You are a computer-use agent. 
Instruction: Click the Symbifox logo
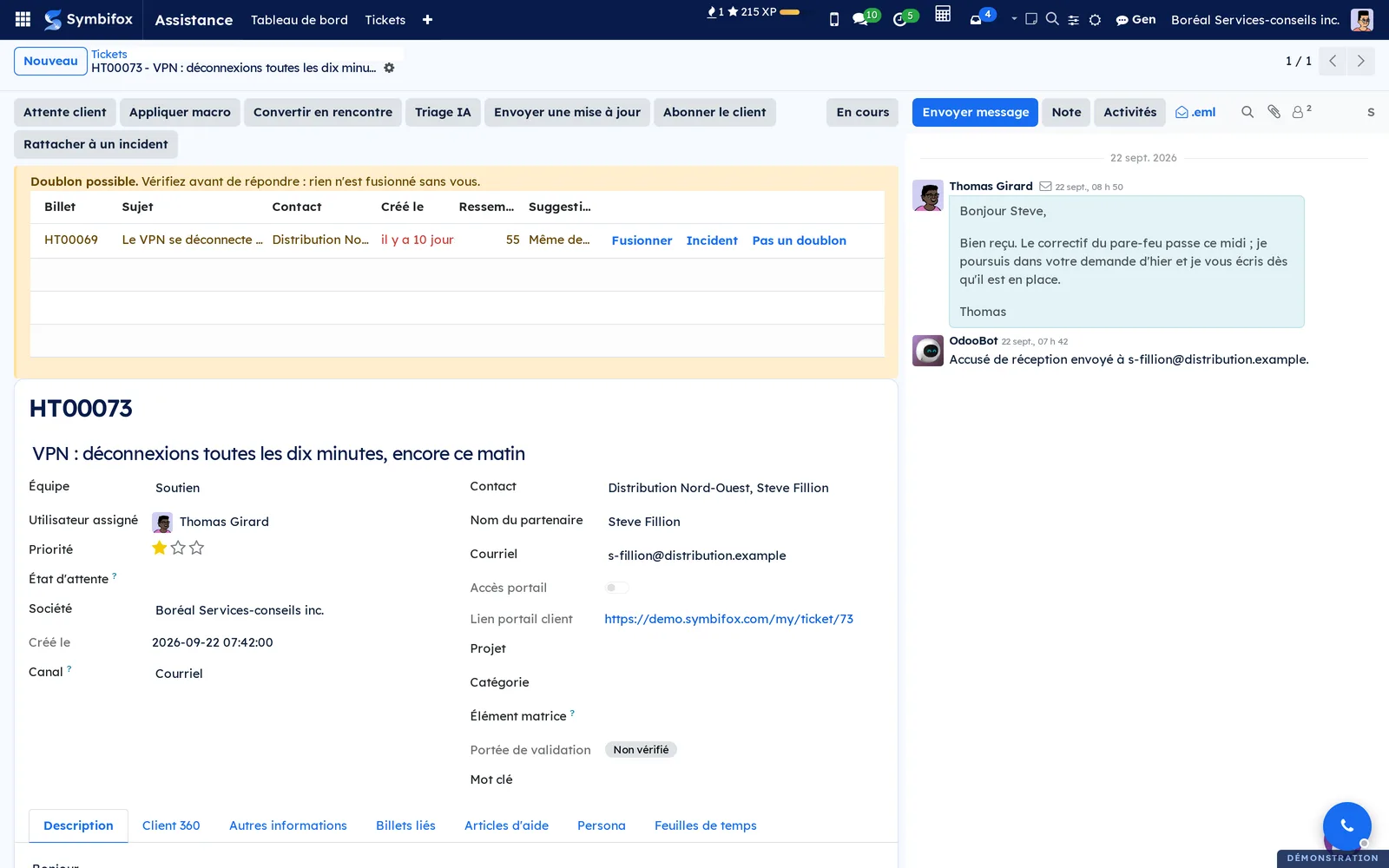pyautogui.click(x=89, y=19)
